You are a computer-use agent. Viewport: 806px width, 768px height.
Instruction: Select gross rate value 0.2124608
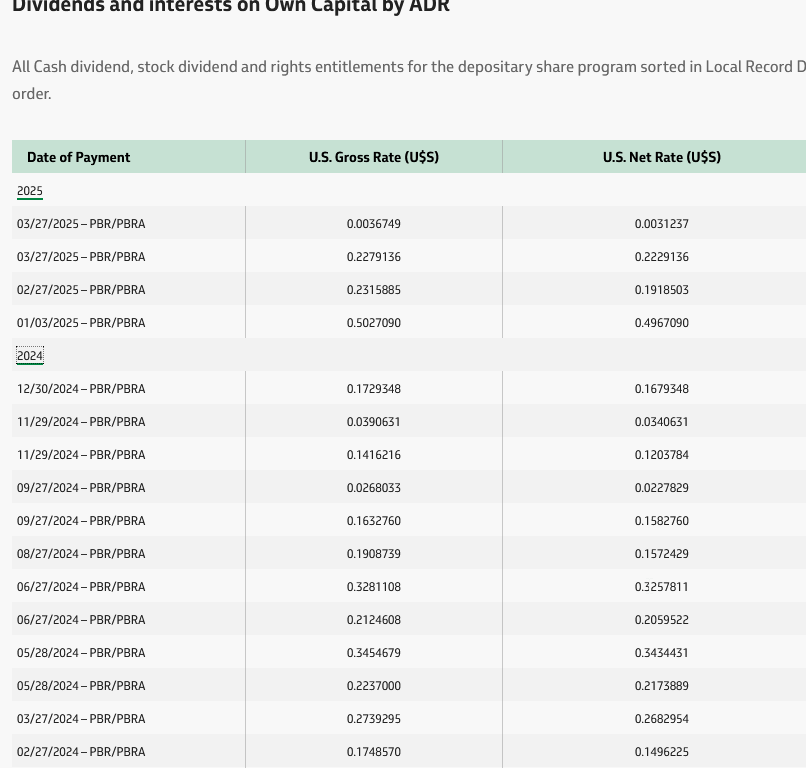[x=374, y=619]
